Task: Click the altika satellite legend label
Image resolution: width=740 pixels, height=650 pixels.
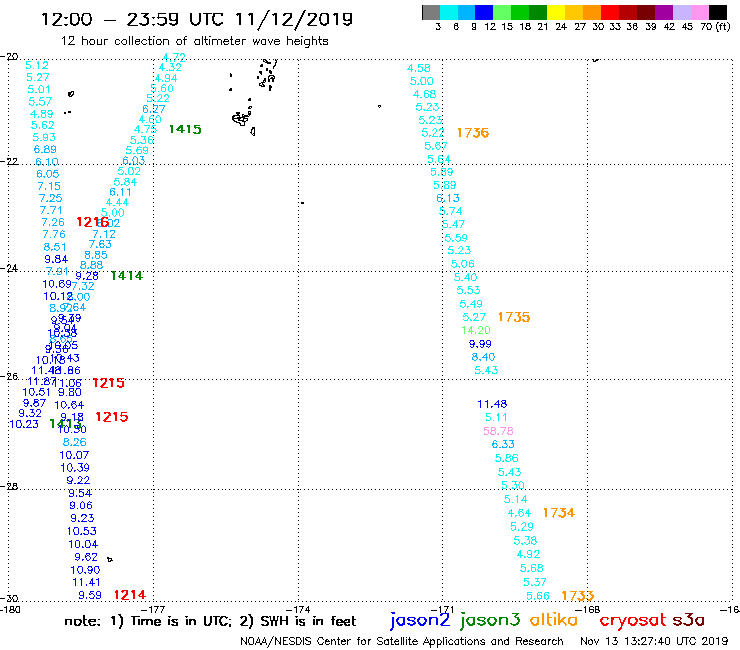Action: tap(554, 620)
